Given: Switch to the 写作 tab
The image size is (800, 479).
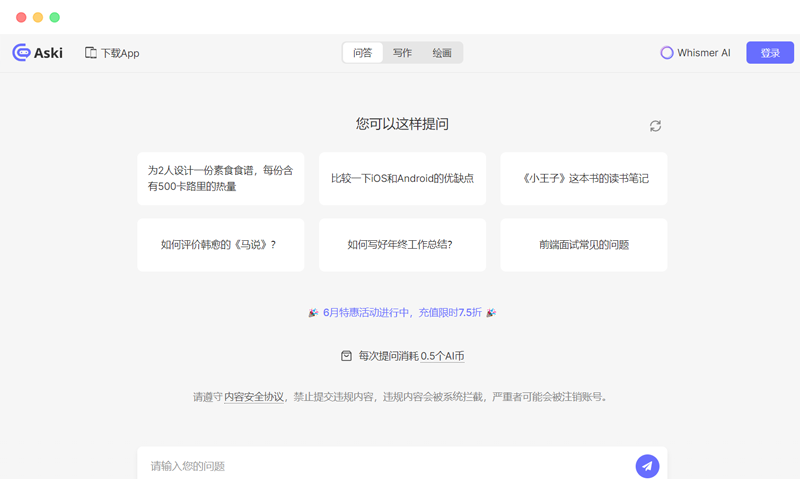Looking at the screenshot, I should coord(402,53).
